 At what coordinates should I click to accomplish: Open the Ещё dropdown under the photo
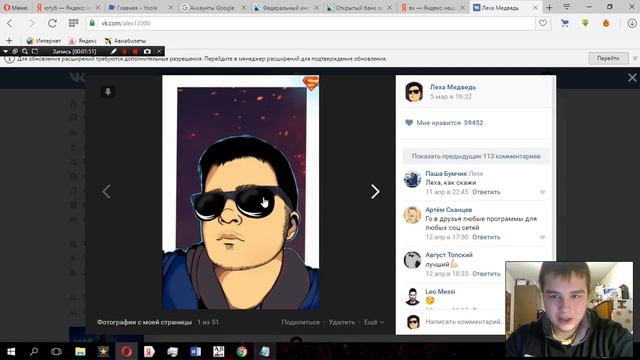(x=373, y=322)
